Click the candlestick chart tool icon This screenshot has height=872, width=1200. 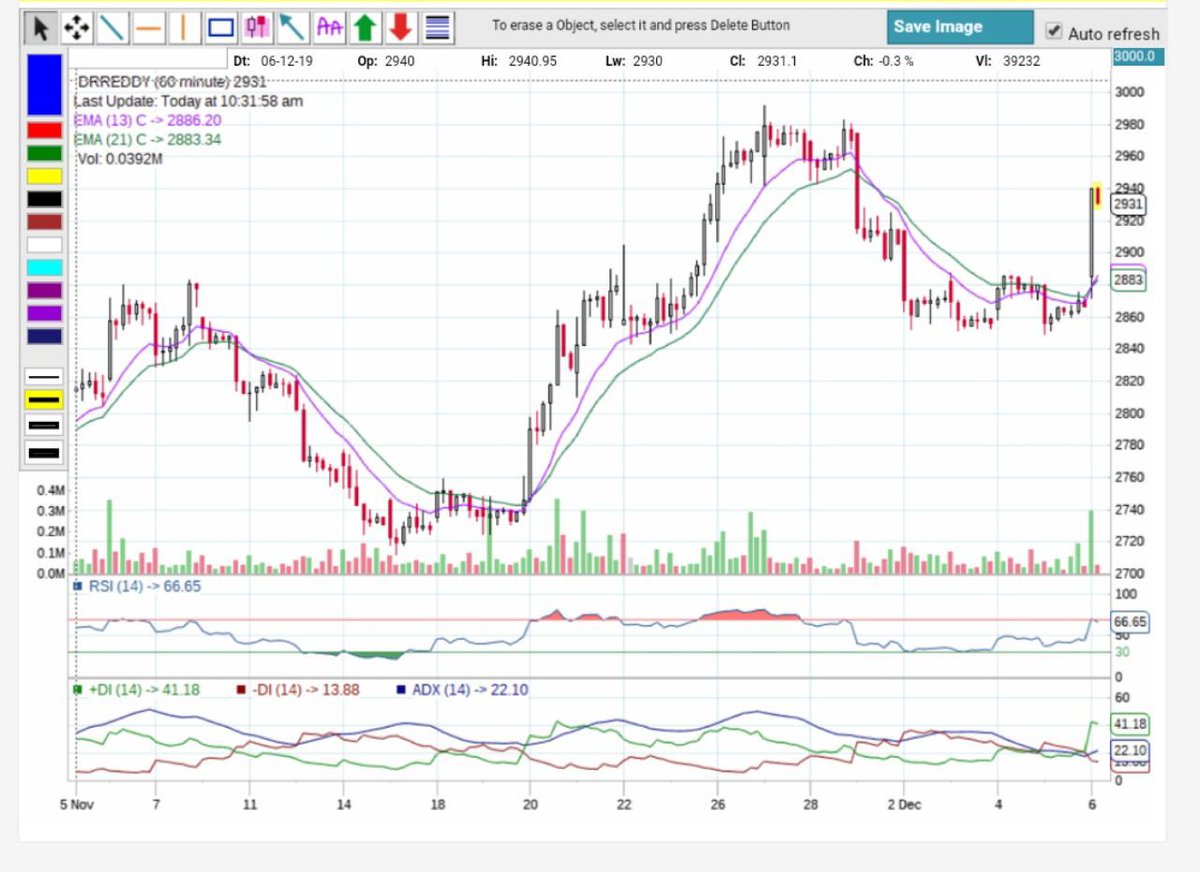pos(256,28)
